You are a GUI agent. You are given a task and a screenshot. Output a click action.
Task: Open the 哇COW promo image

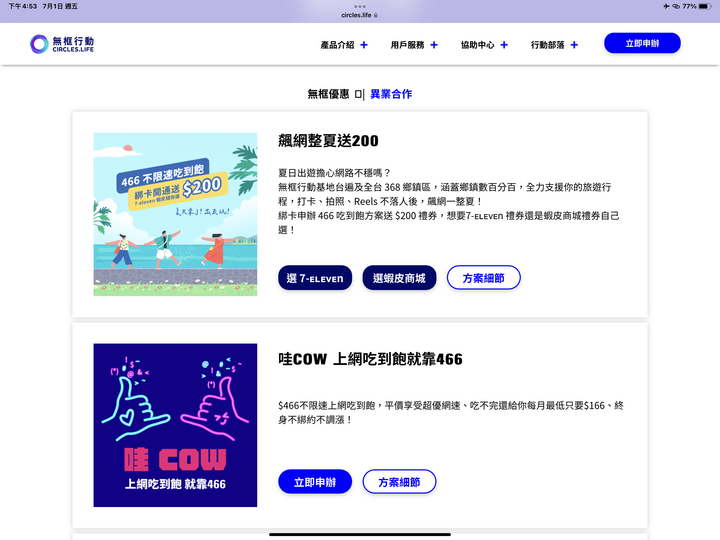[x=175, y=425]
